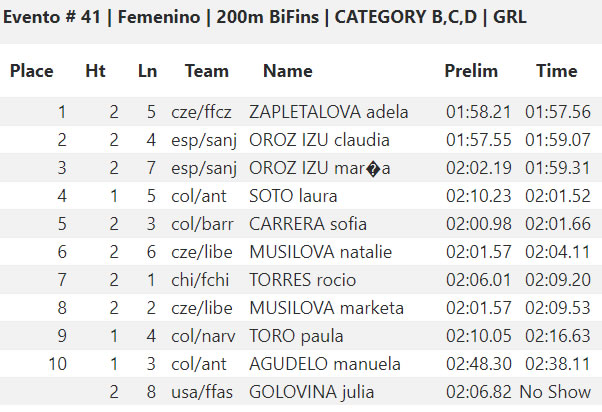This screenshot has height=412, width=602.
Task: Click SOTO laura's final time 02:01.52
Action: click(x=558, y=196)
